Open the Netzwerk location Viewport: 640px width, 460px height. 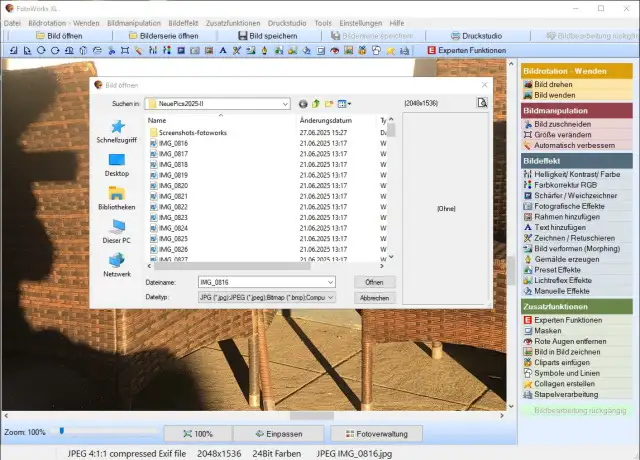(116, 264)
